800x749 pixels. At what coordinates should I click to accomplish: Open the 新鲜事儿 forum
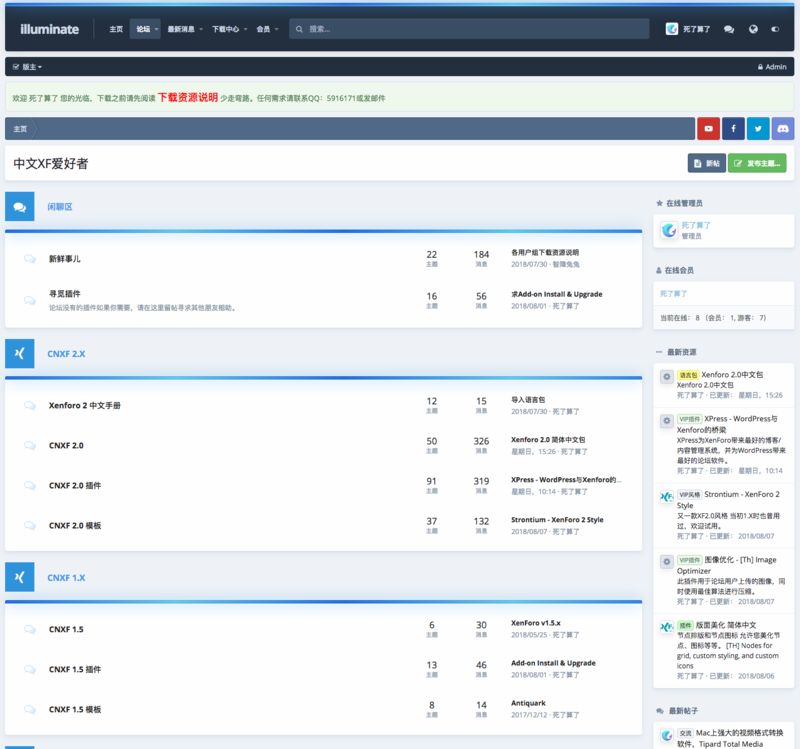(x=65, y=259)
